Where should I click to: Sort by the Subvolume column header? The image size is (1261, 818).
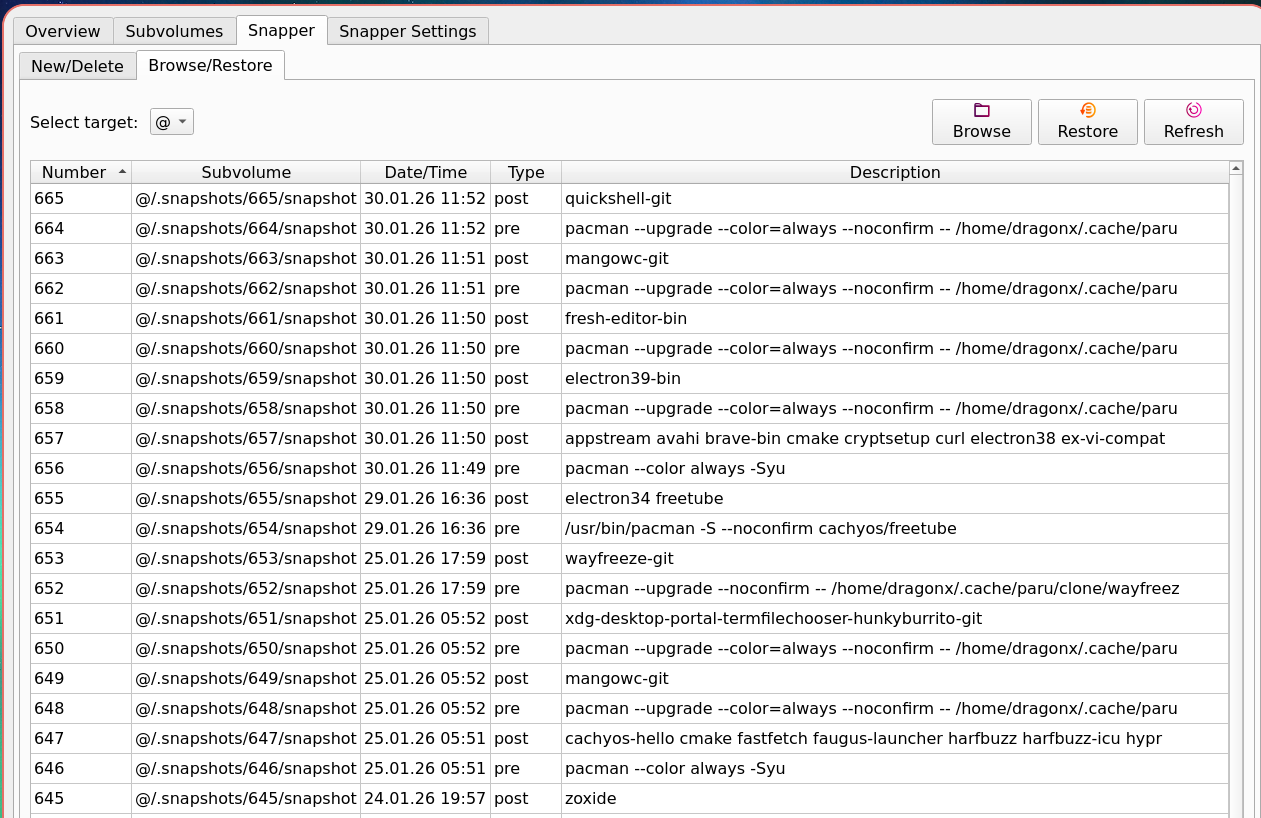coord(246,172)
